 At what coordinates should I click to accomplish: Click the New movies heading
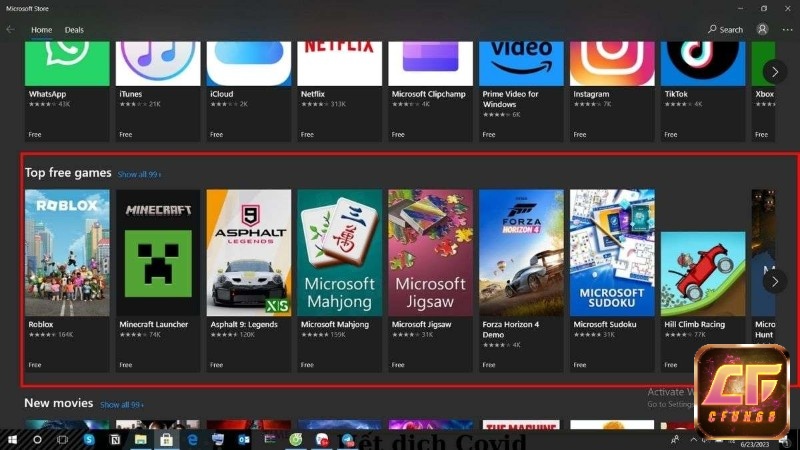[x=59, y=403]
